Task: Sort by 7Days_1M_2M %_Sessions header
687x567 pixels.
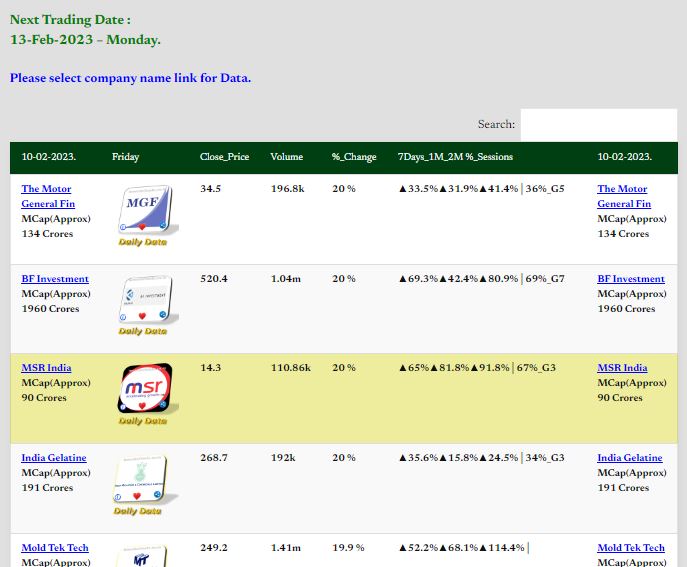Action: pos(455,157)
